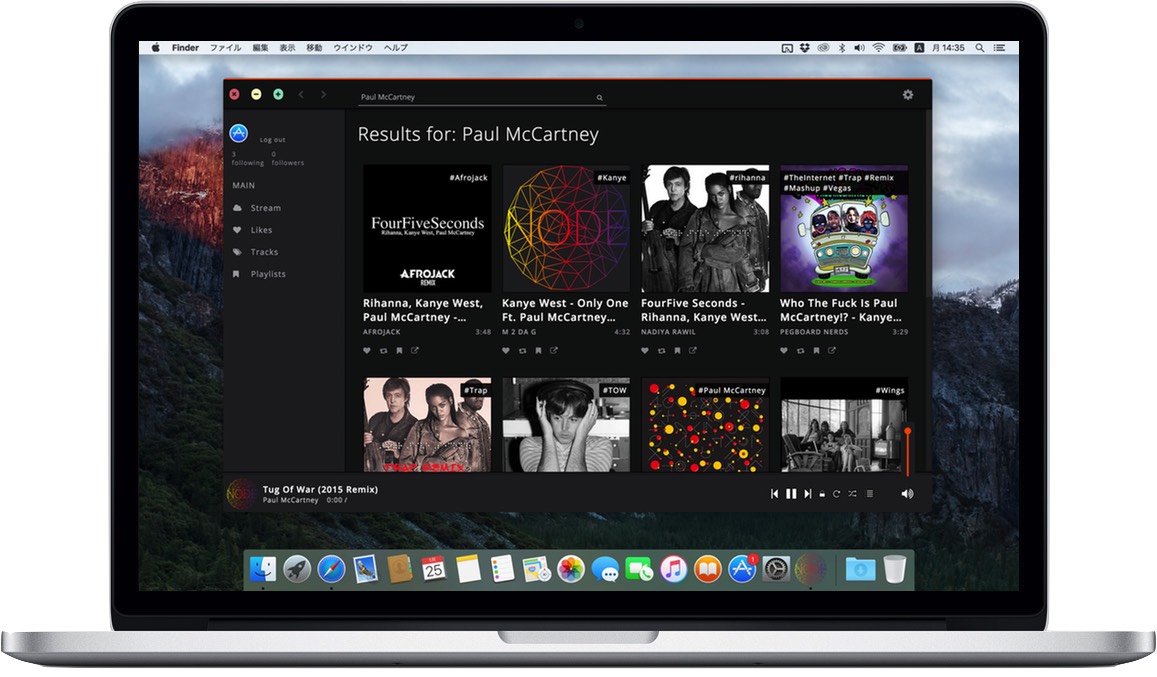Open the play queue list icon
Screen dimensions: 1157x677
click(x=870, y=494)
